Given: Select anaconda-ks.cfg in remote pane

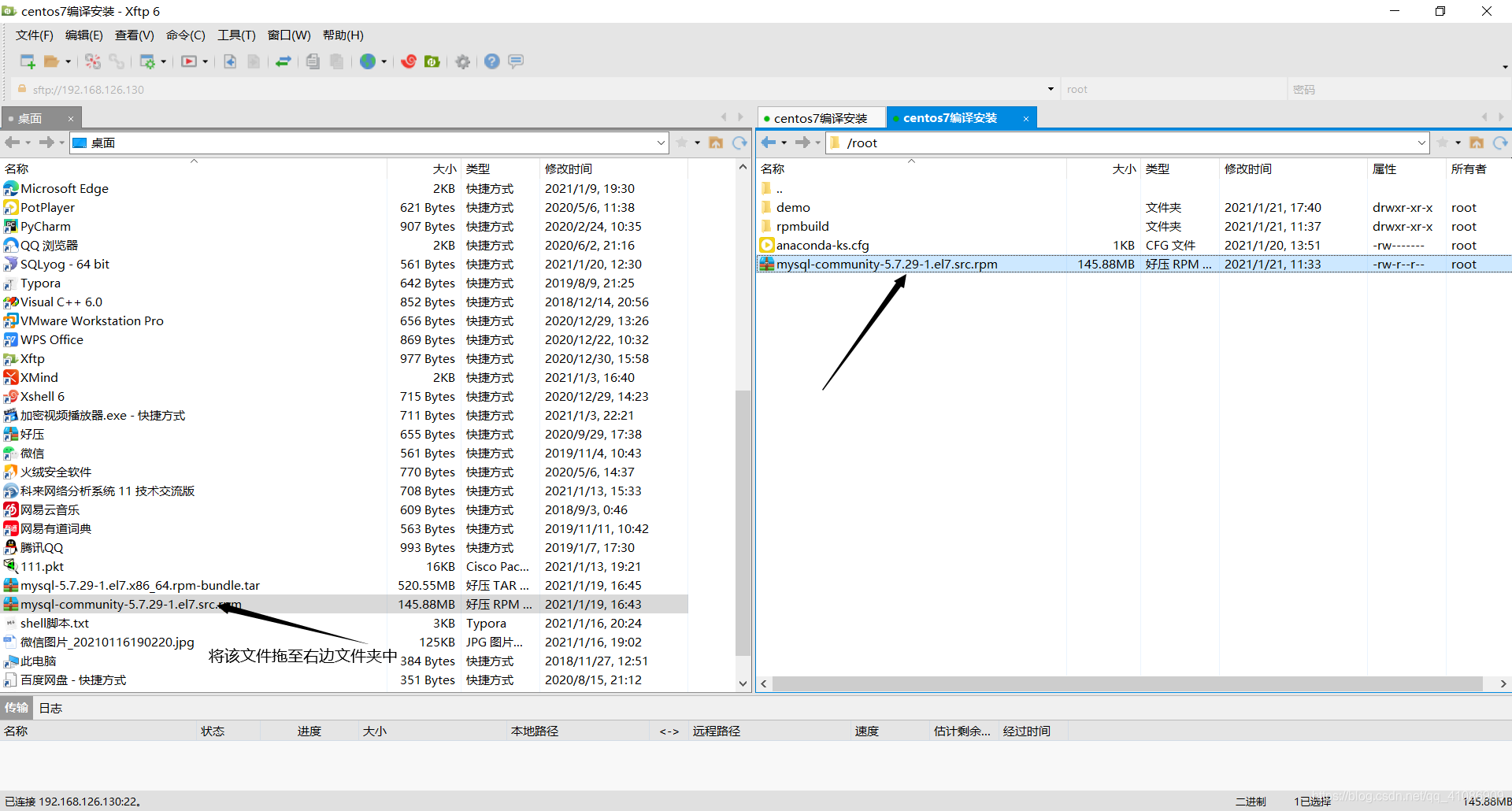Looking at the screenshot, I should coord(822,245).
